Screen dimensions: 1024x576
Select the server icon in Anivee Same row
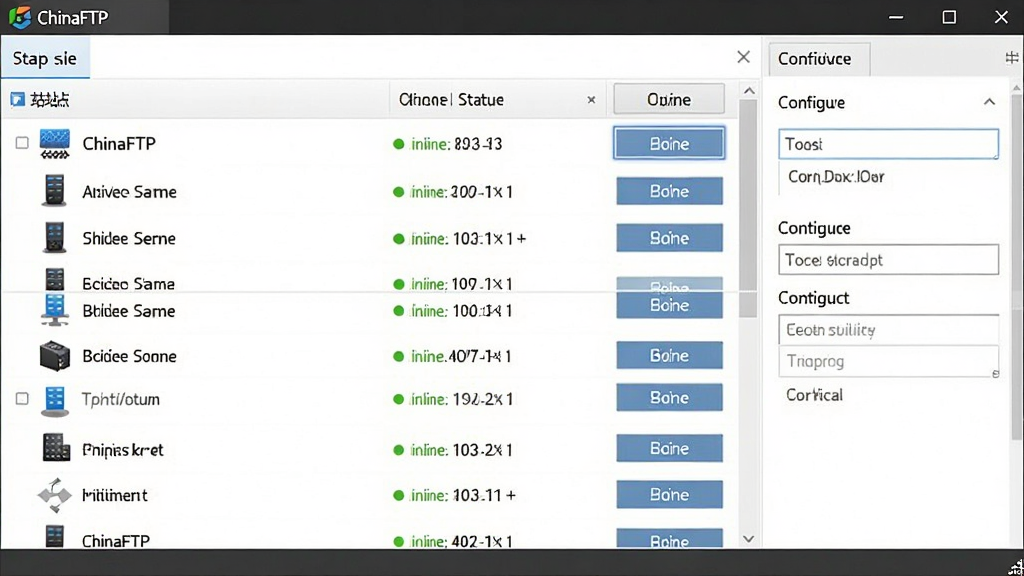[54, 191]
